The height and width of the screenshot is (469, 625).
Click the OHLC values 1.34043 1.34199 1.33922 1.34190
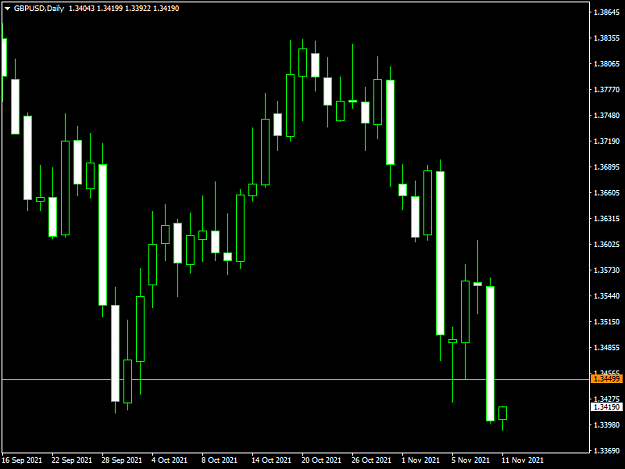click(124, 8)
